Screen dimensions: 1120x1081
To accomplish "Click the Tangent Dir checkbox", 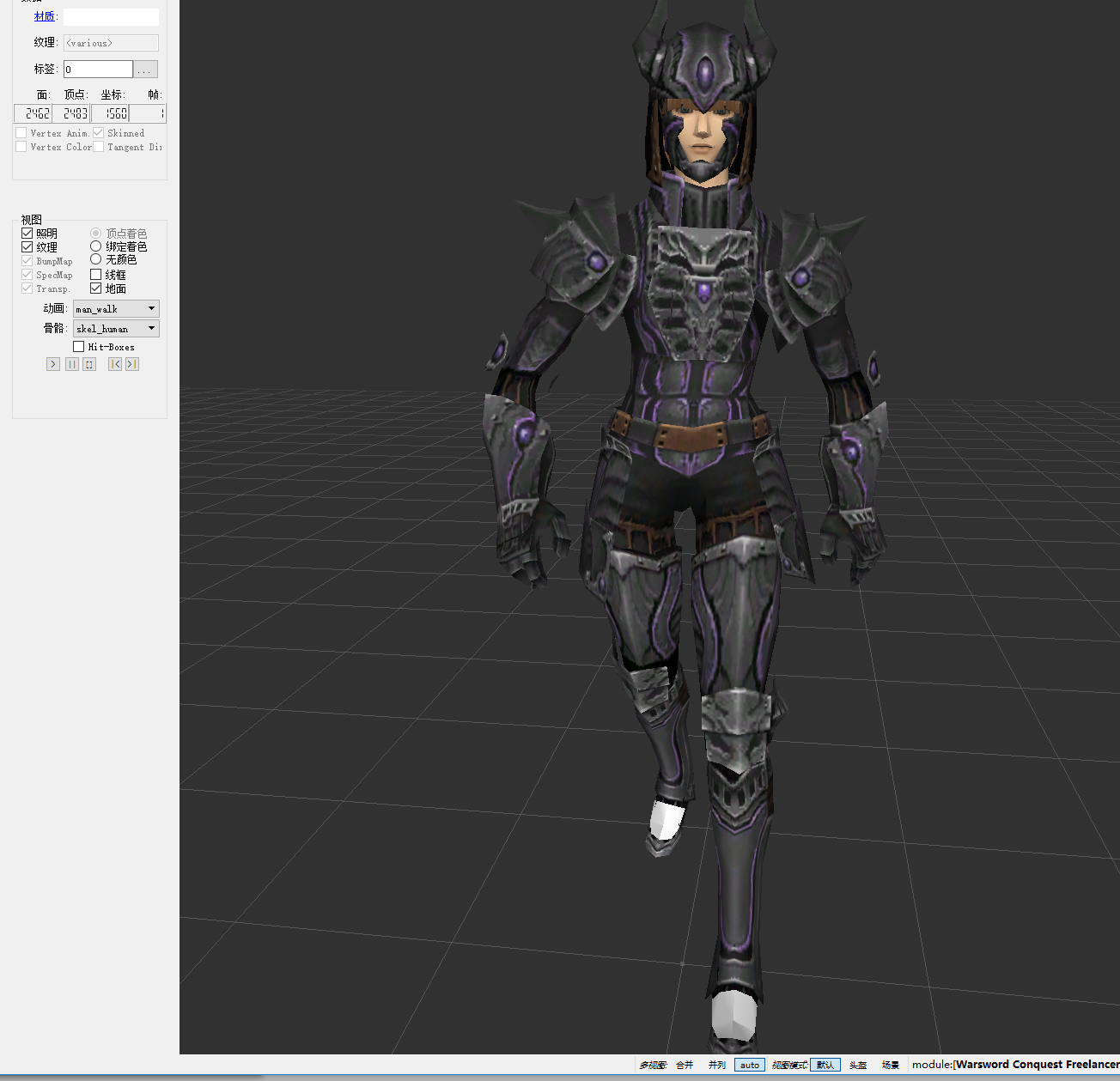I will click(99, 147).
